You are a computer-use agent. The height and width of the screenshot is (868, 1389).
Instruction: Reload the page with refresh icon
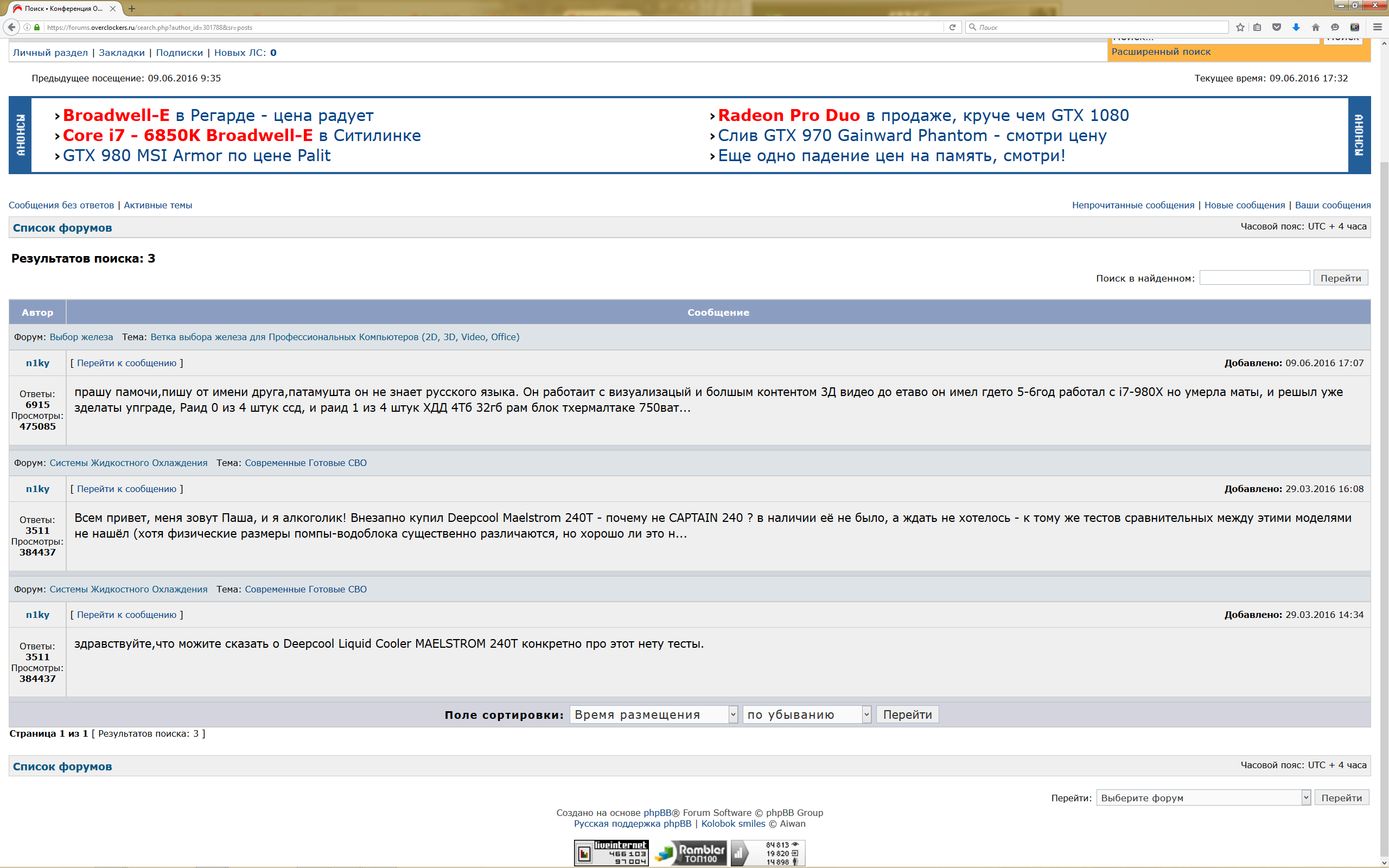pos(952,27)
